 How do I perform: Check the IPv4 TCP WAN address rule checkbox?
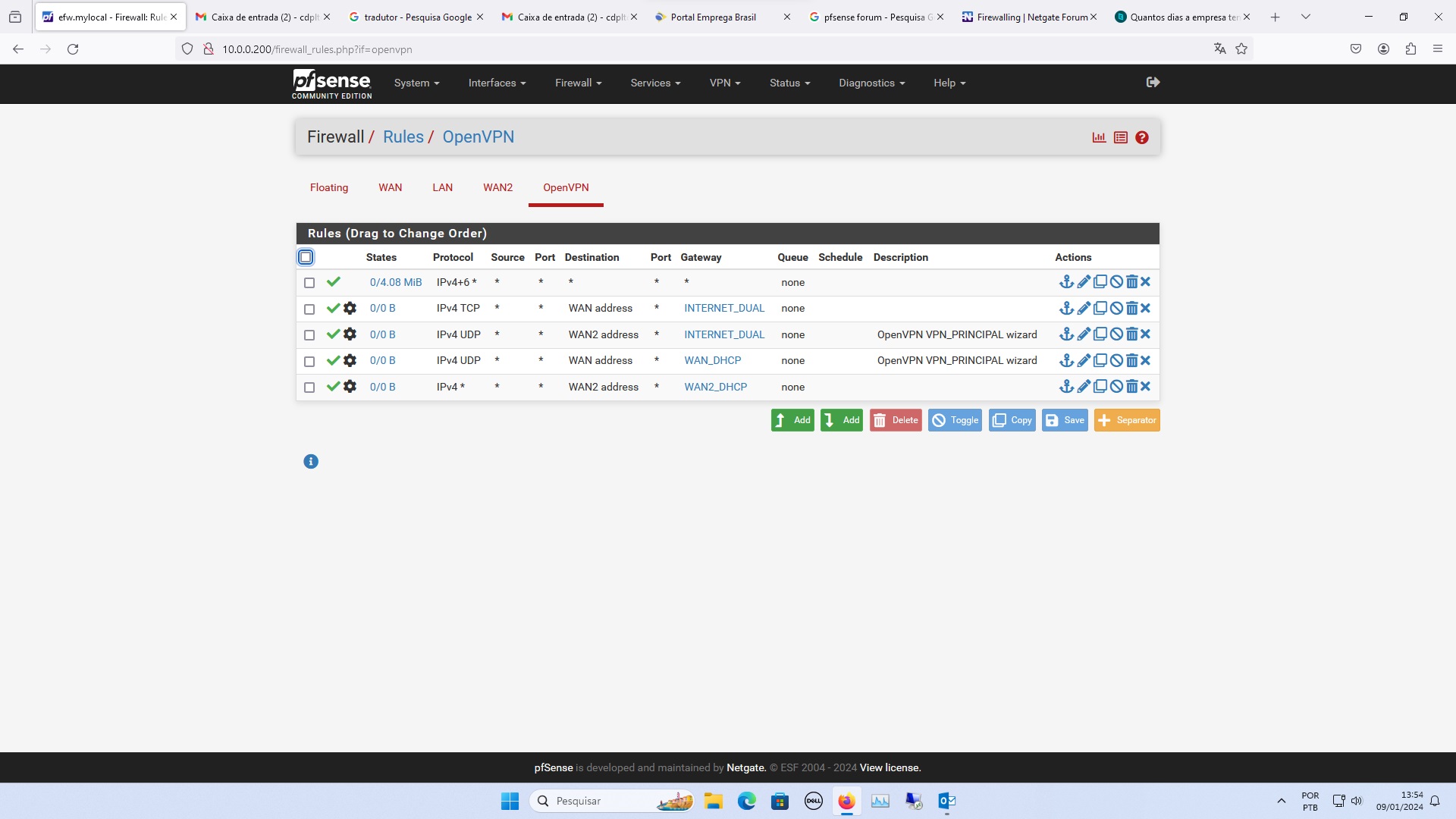(309, 309)
